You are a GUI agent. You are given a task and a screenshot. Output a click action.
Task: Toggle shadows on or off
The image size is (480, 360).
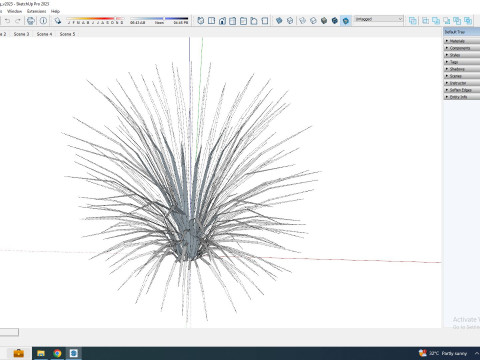[58, 21]
